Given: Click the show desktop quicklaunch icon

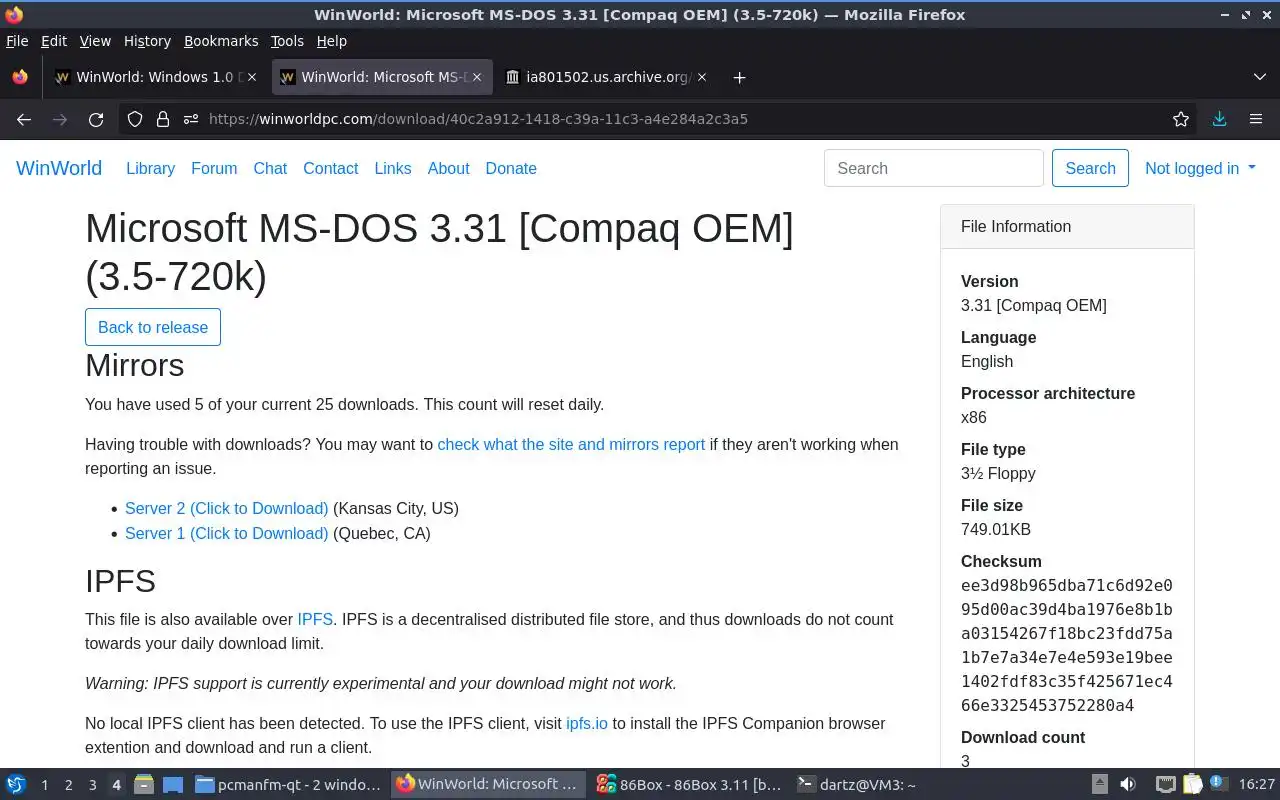Looking at the screenshot, I should click(x=172, y=784).
